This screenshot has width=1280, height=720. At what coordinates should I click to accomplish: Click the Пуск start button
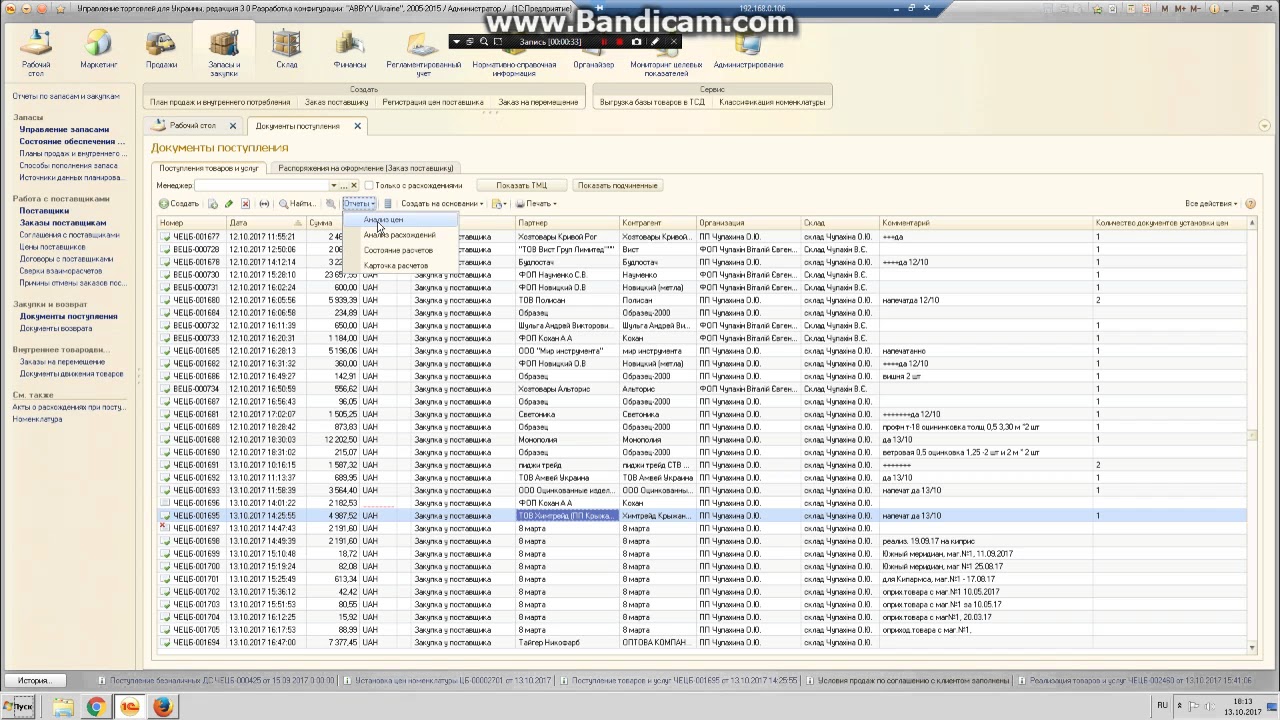pyautogui.click(x=19, y=707)
